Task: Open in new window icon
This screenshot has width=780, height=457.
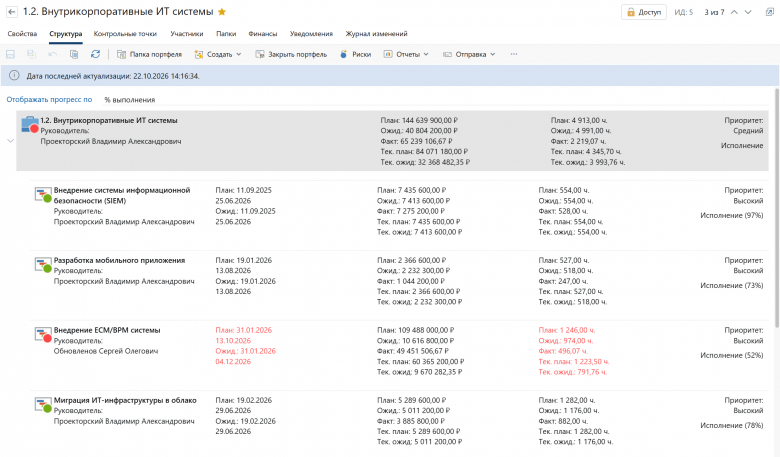Action: click(769, 12)
